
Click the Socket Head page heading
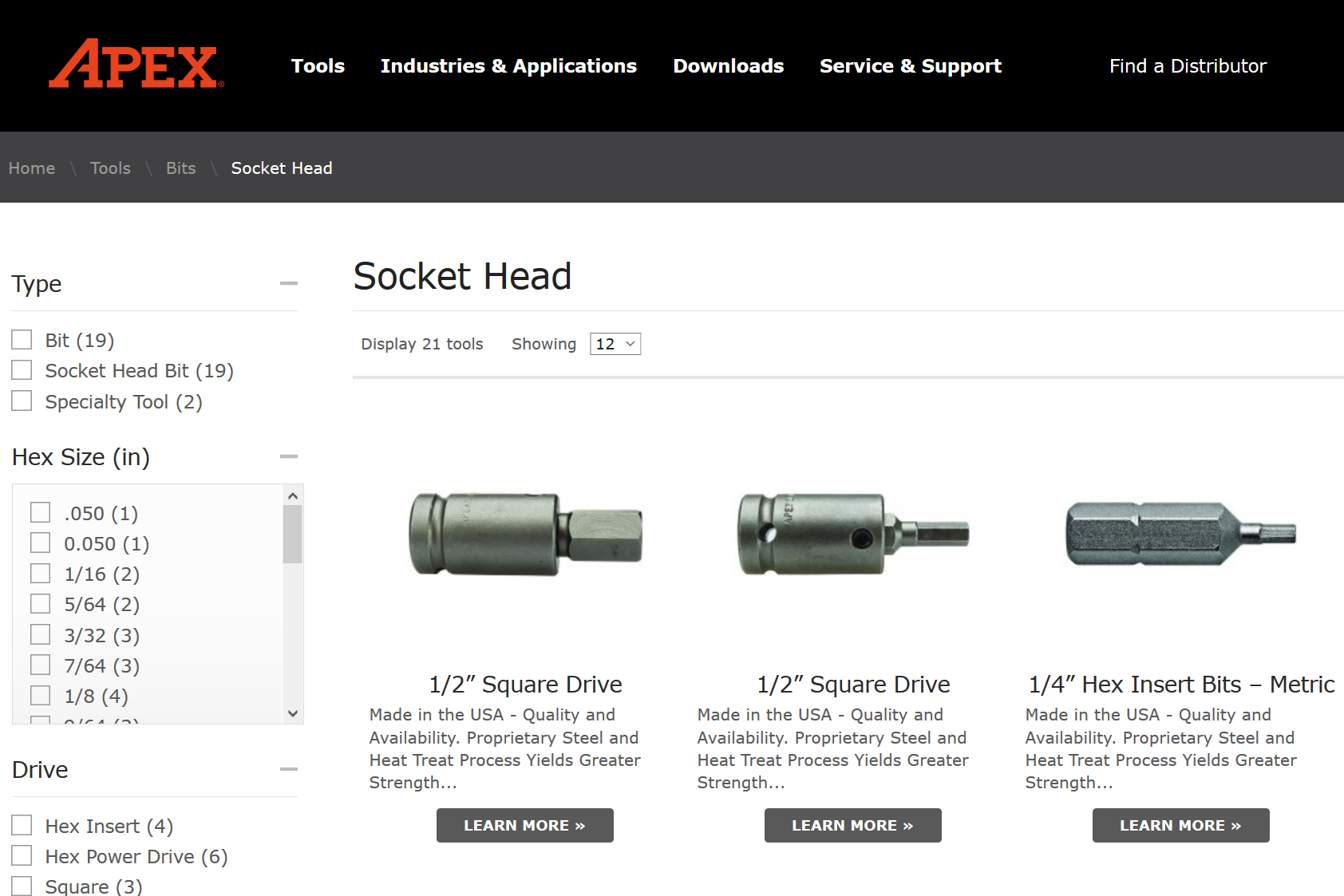(x=462, y=276)
